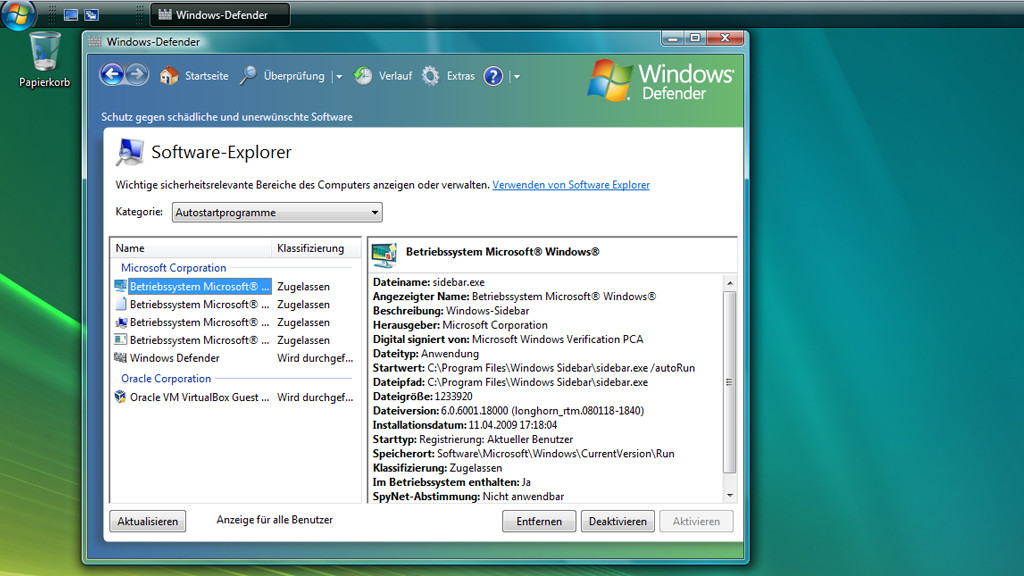Click the Windows-Defender taskbar button
This screenshot has width=1024, height=576.
[221, 14]
